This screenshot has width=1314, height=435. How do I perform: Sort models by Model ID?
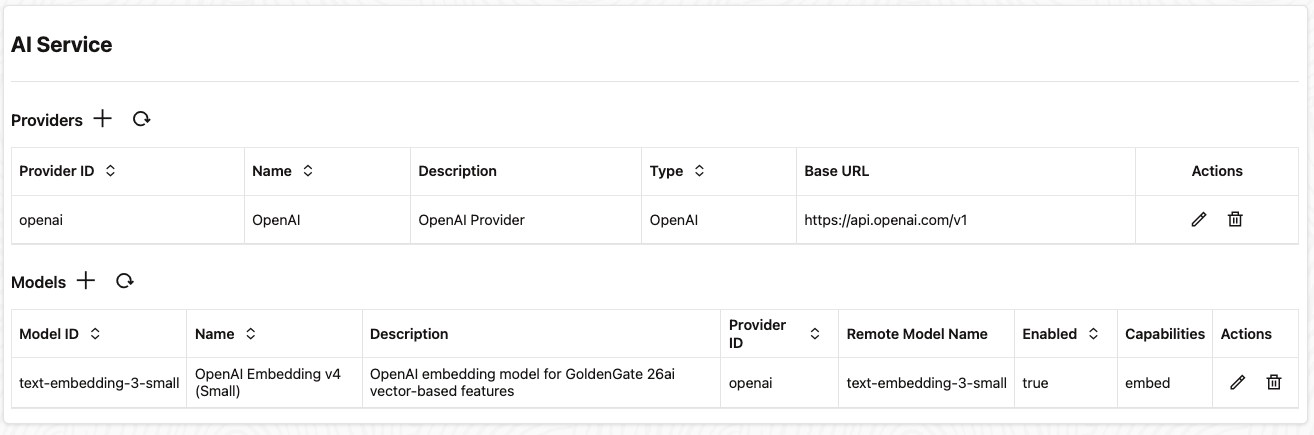[x=95, y=334]
